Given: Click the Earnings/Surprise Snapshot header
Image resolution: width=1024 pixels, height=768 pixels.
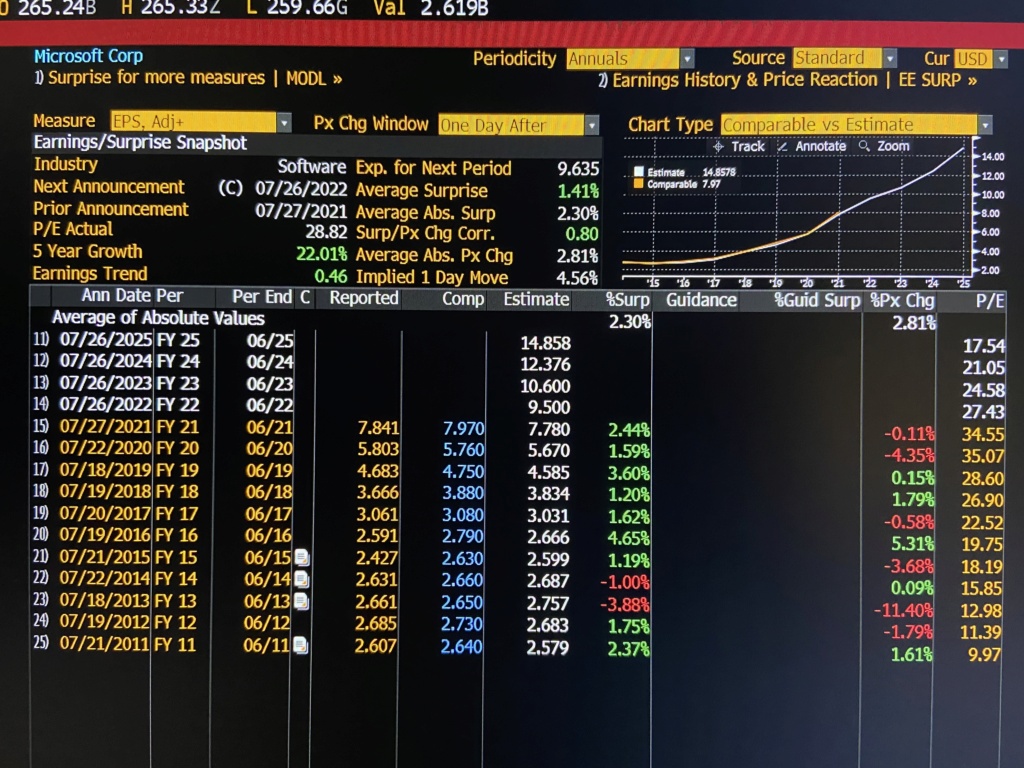Looking at the screenshot, I should [x=140, y=143].
